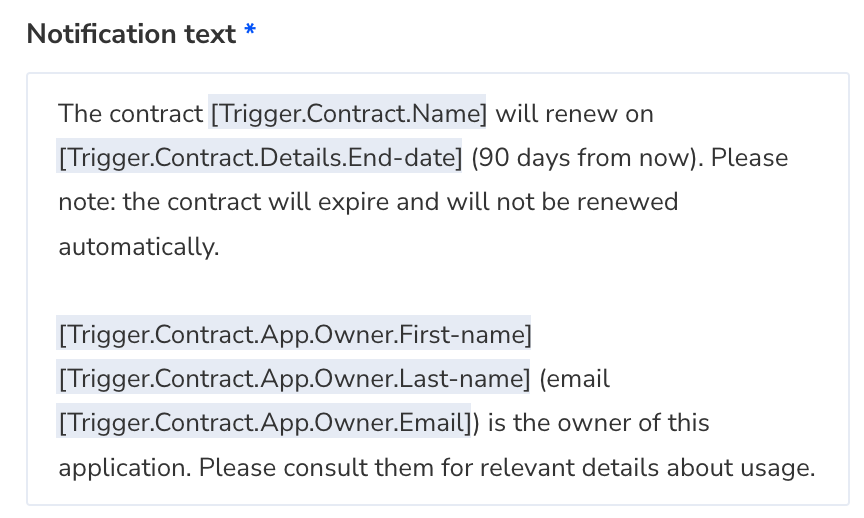Click the empty line between paragraphs
The width and height of the screenshot is (864, 518).
tap(438, 290)
